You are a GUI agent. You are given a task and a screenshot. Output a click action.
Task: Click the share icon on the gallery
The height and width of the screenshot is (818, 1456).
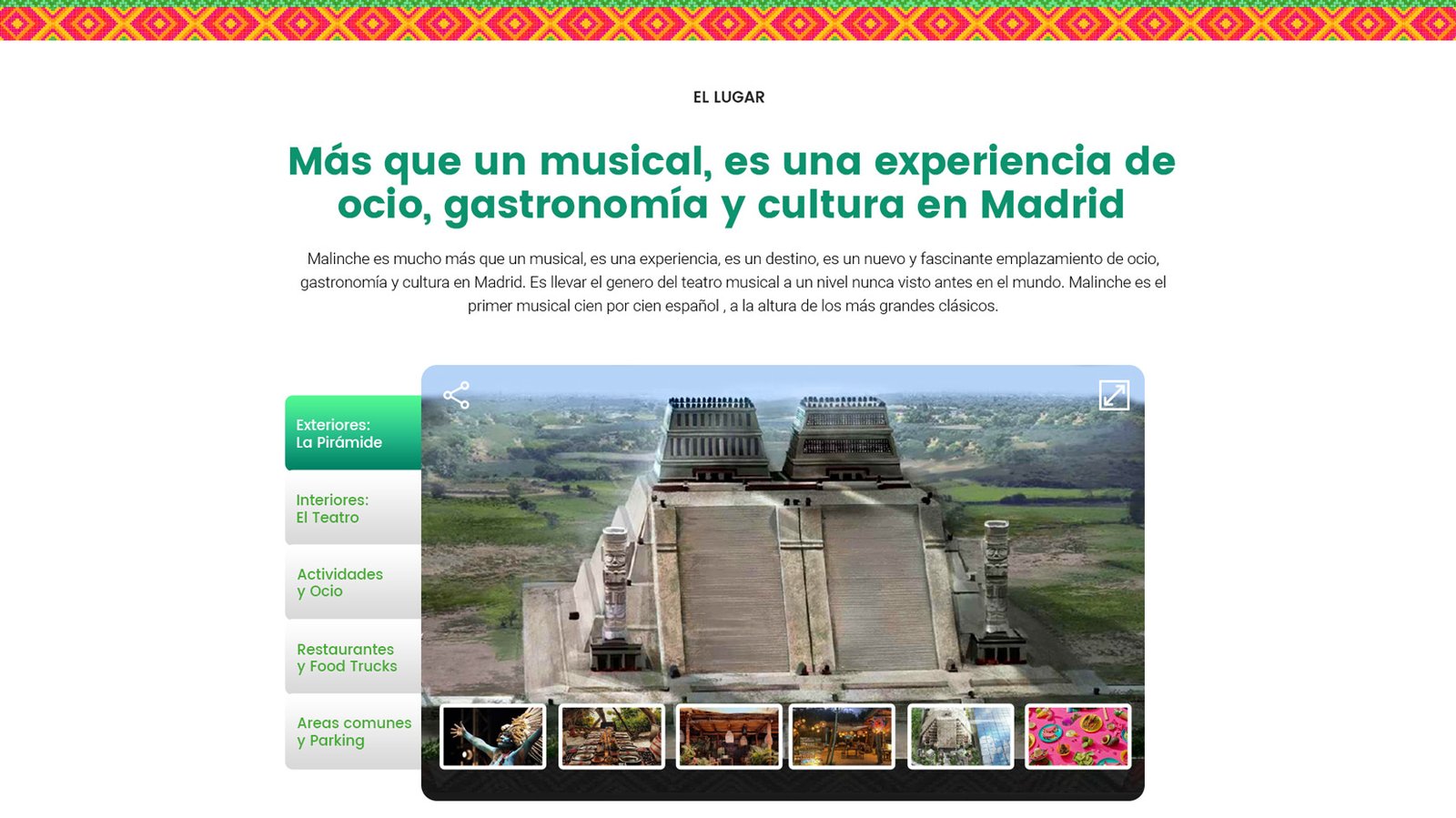[x=456, y=395]
